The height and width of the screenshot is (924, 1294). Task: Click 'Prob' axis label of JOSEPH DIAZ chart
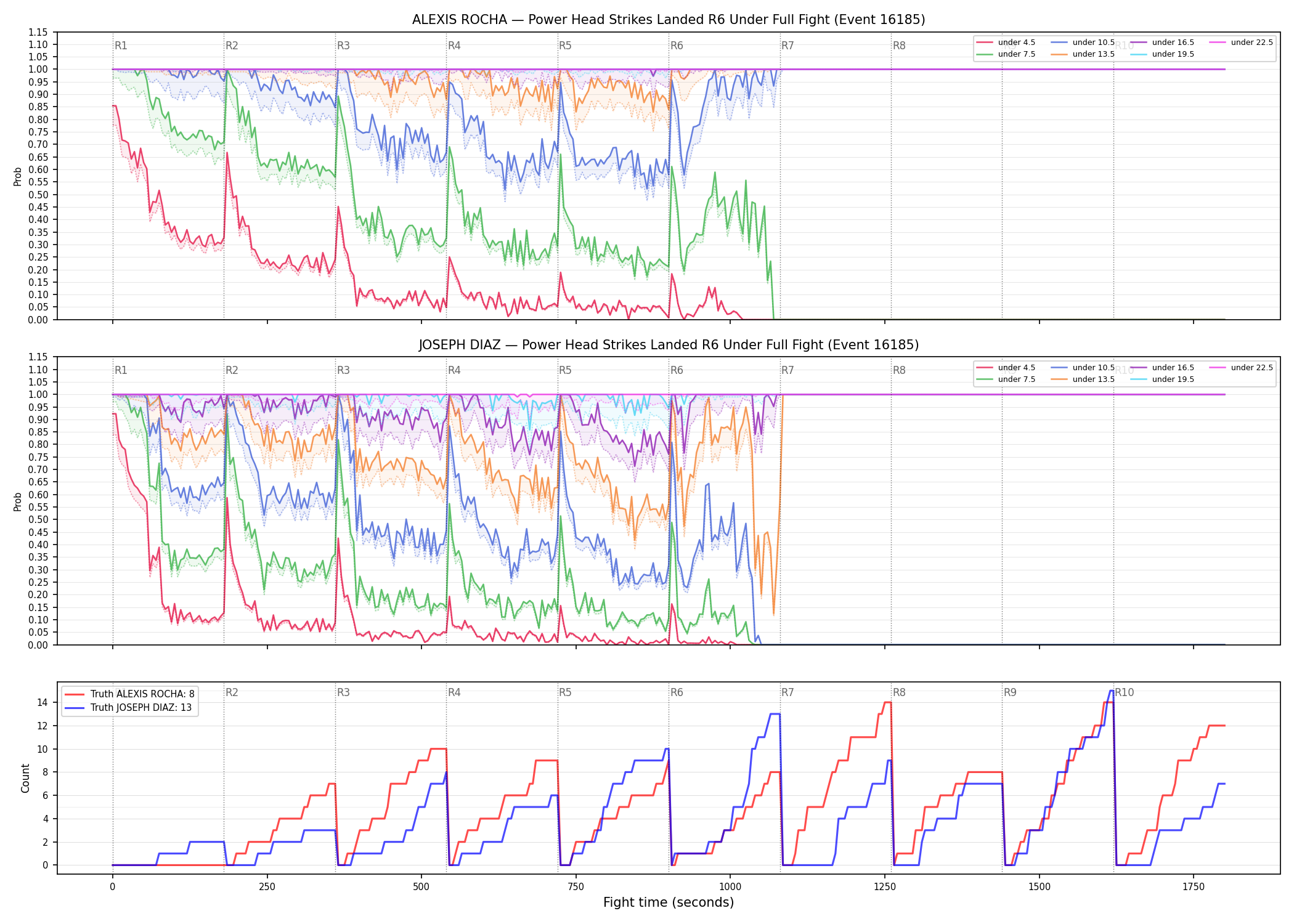coord(17,501)
